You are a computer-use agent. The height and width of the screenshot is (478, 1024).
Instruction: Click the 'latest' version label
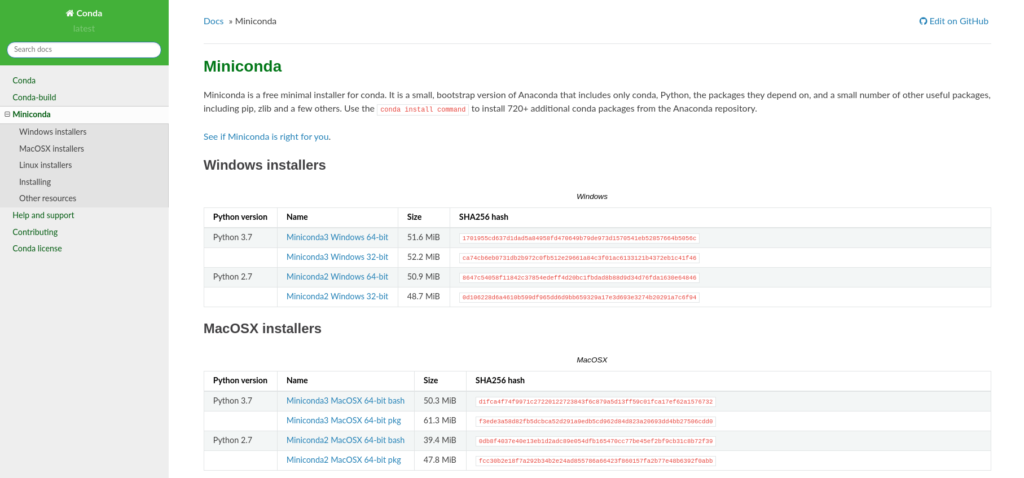[x=84, y=29]
